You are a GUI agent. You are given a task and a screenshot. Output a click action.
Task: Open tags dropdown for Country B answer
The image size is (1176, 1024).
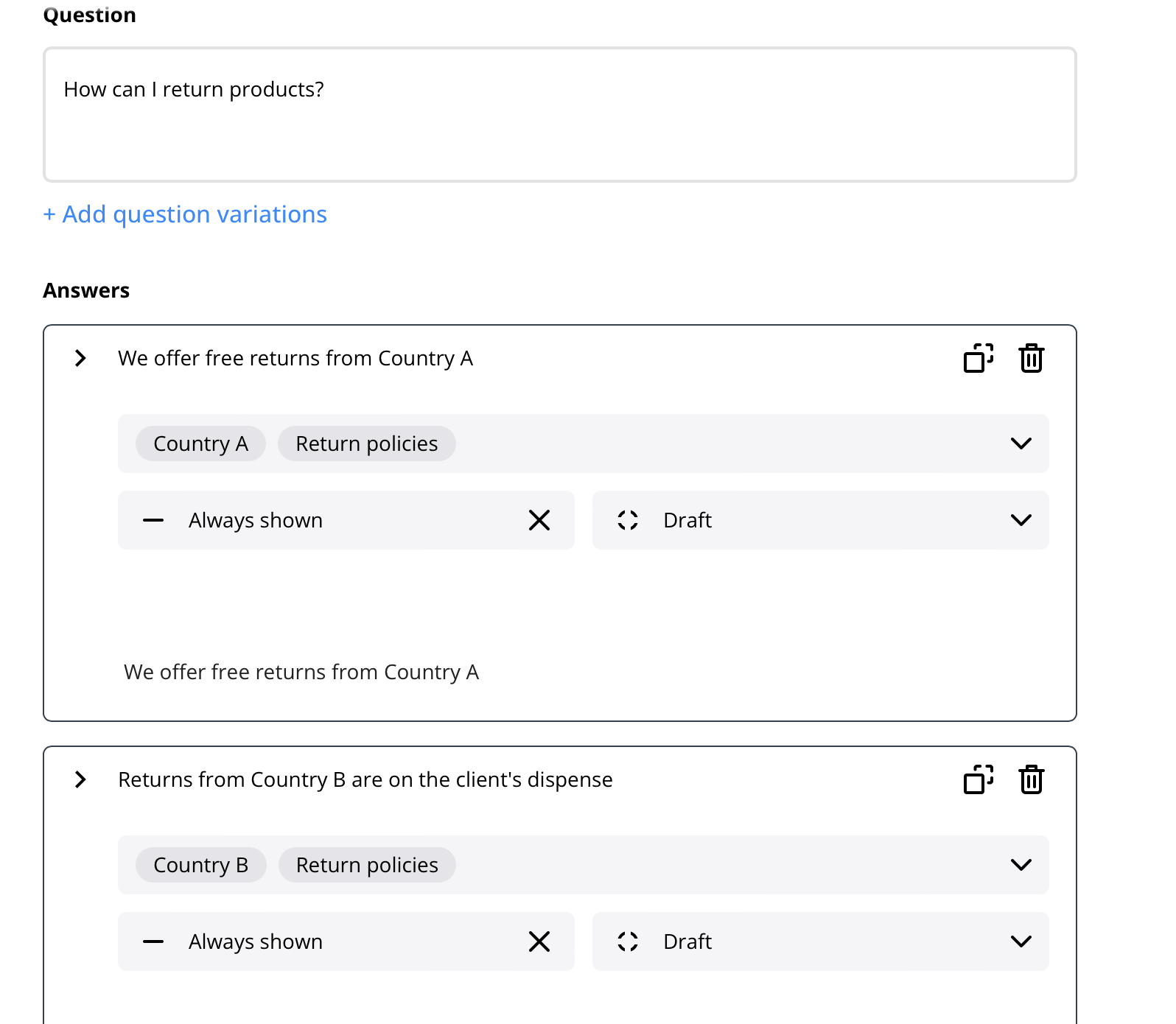[1021, 865]
